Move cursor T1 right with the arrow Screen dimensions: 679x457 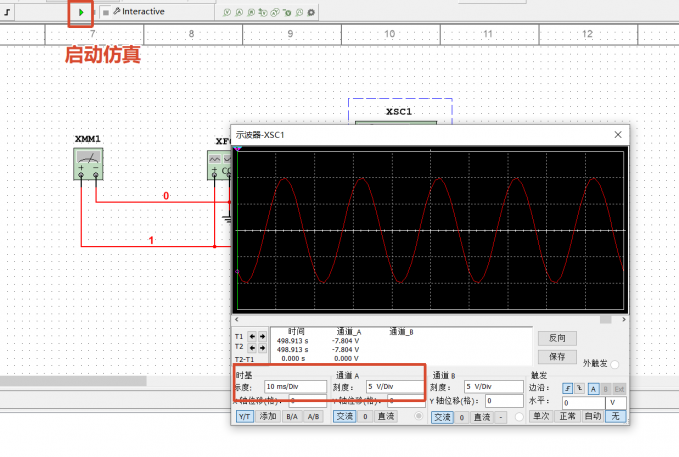tap(262, 336)
